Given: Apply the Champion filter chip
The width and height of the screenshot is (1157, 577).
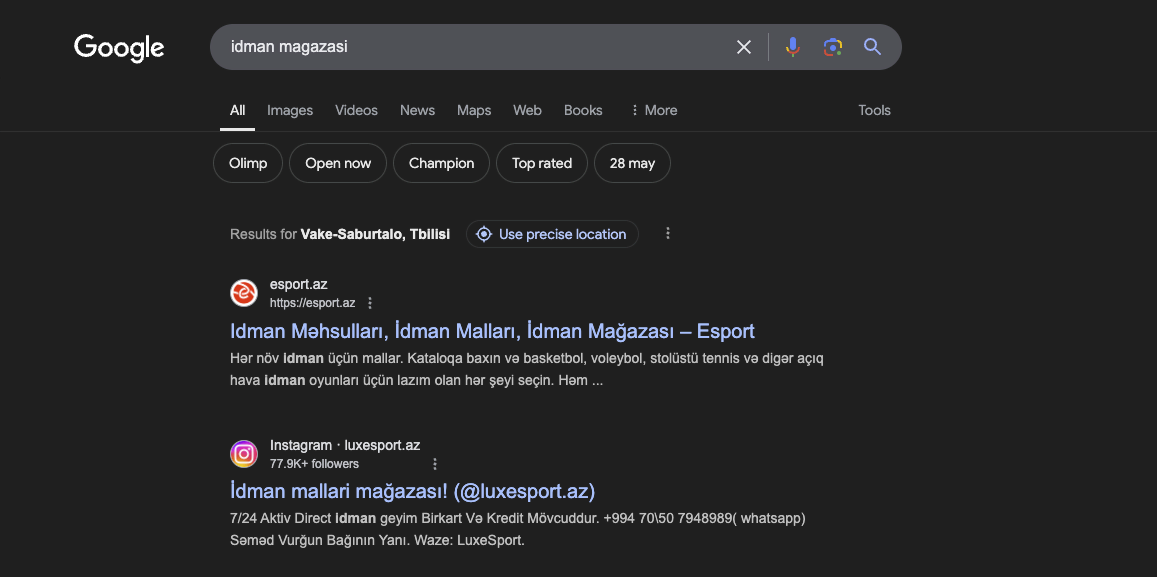Looking at the screenshot, I should click(x=441, y=163).
